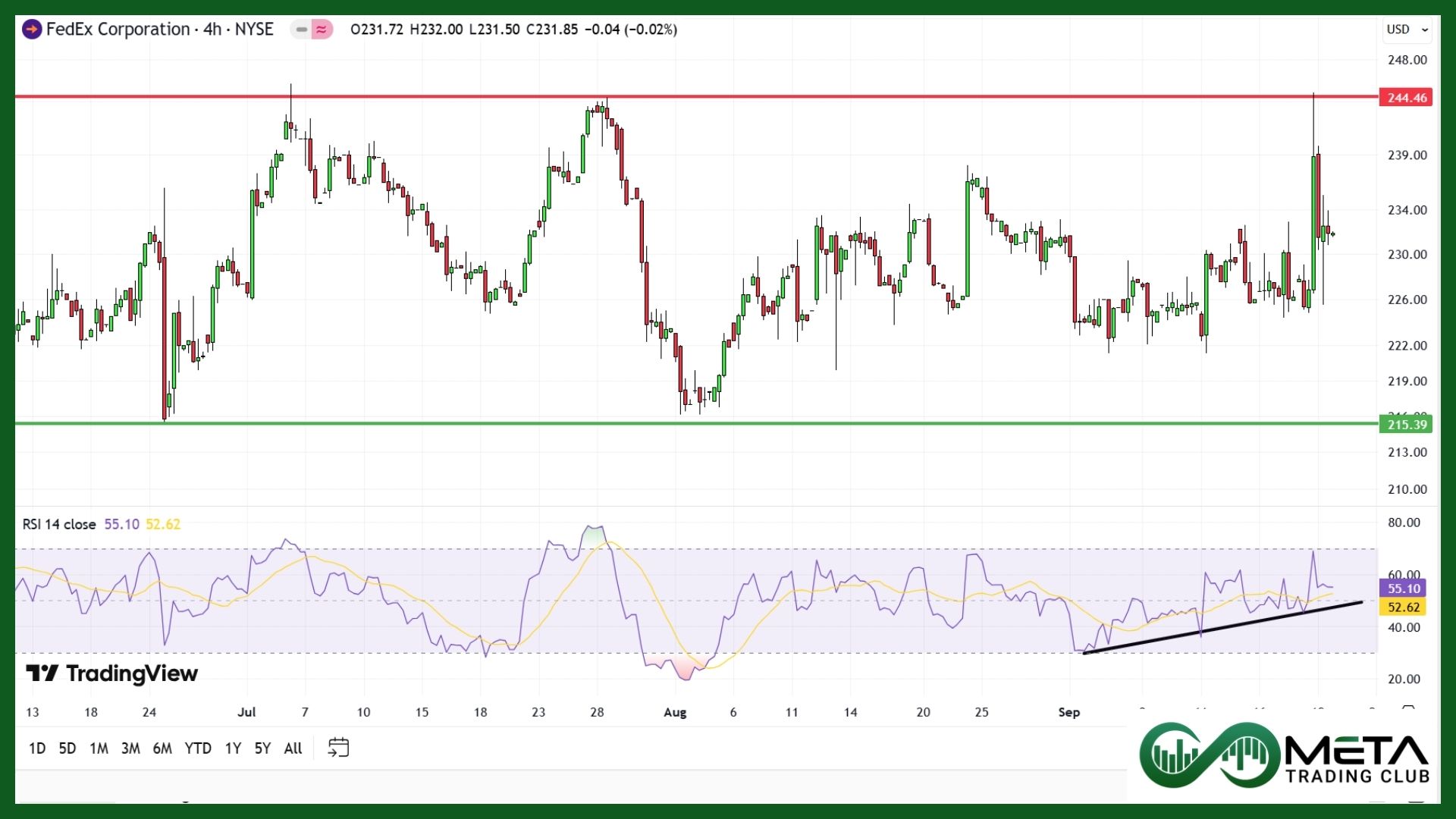Click the green 215.39 price label
Viewport: 1456px width, 819px height.
pos(1406,425)
